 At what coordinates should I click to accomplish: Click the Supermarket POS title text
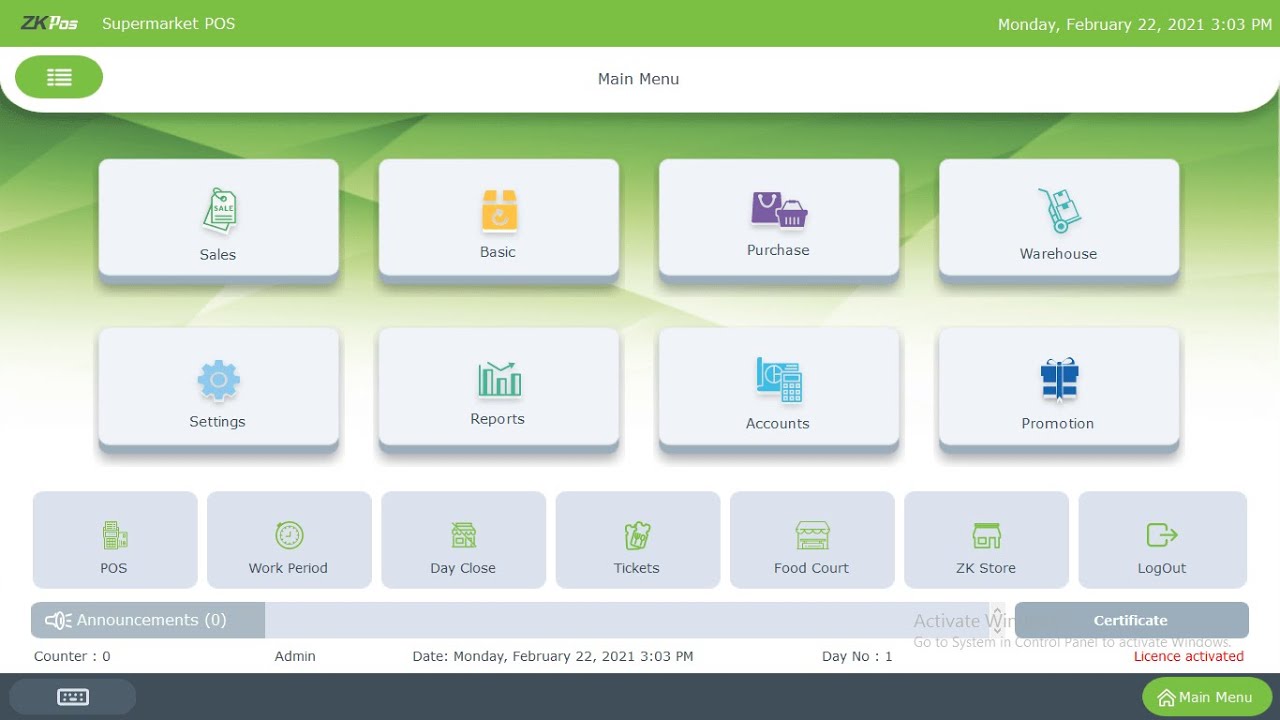tap(168, 23)
